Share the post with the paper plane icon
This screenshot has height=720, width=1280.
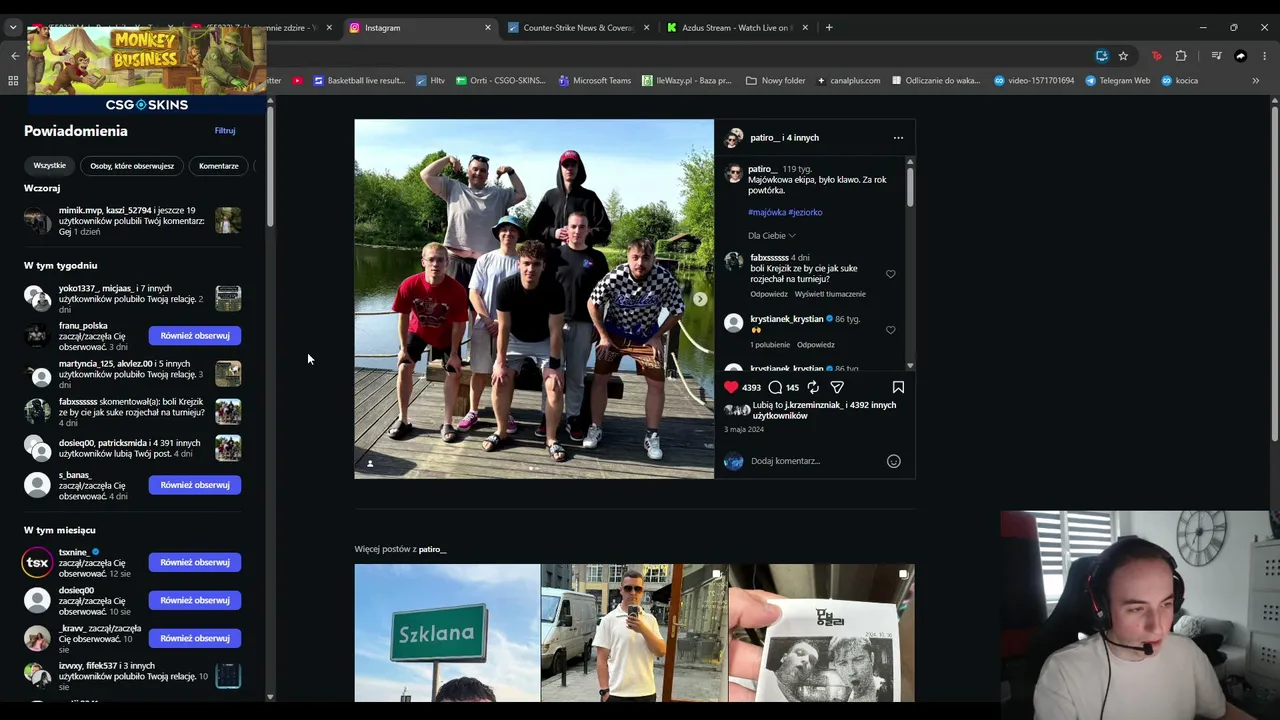837,387
